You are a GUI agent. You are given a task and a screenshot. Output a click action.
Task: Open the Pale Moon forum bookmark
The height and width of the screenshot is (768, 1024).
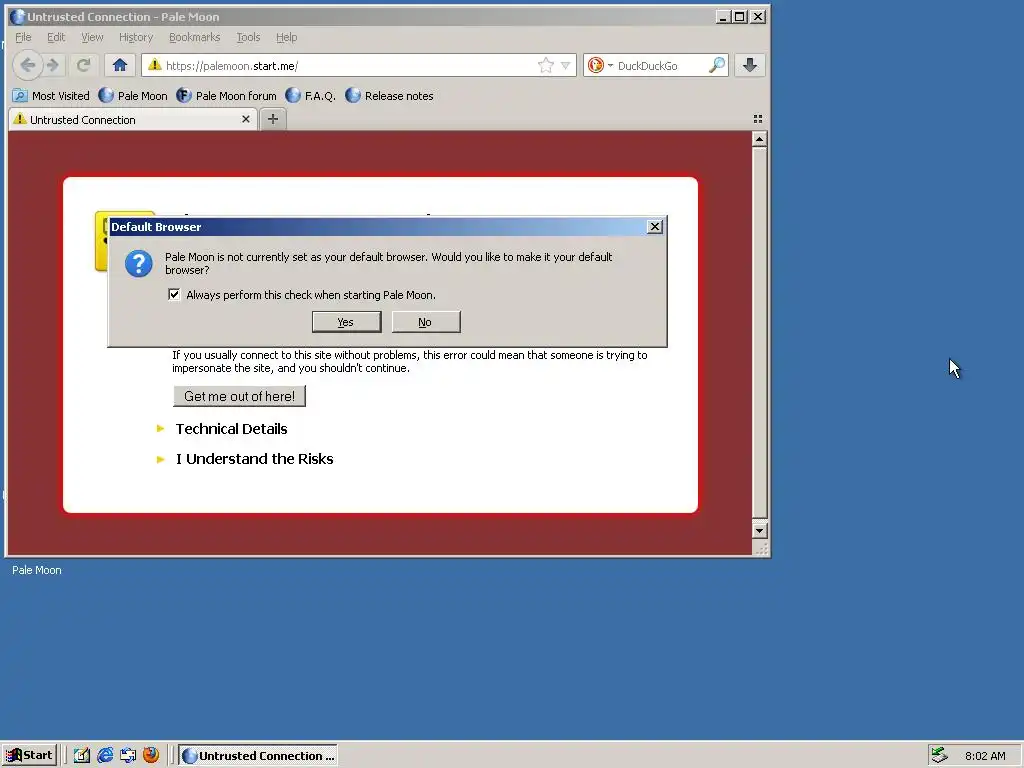point(227,96)
